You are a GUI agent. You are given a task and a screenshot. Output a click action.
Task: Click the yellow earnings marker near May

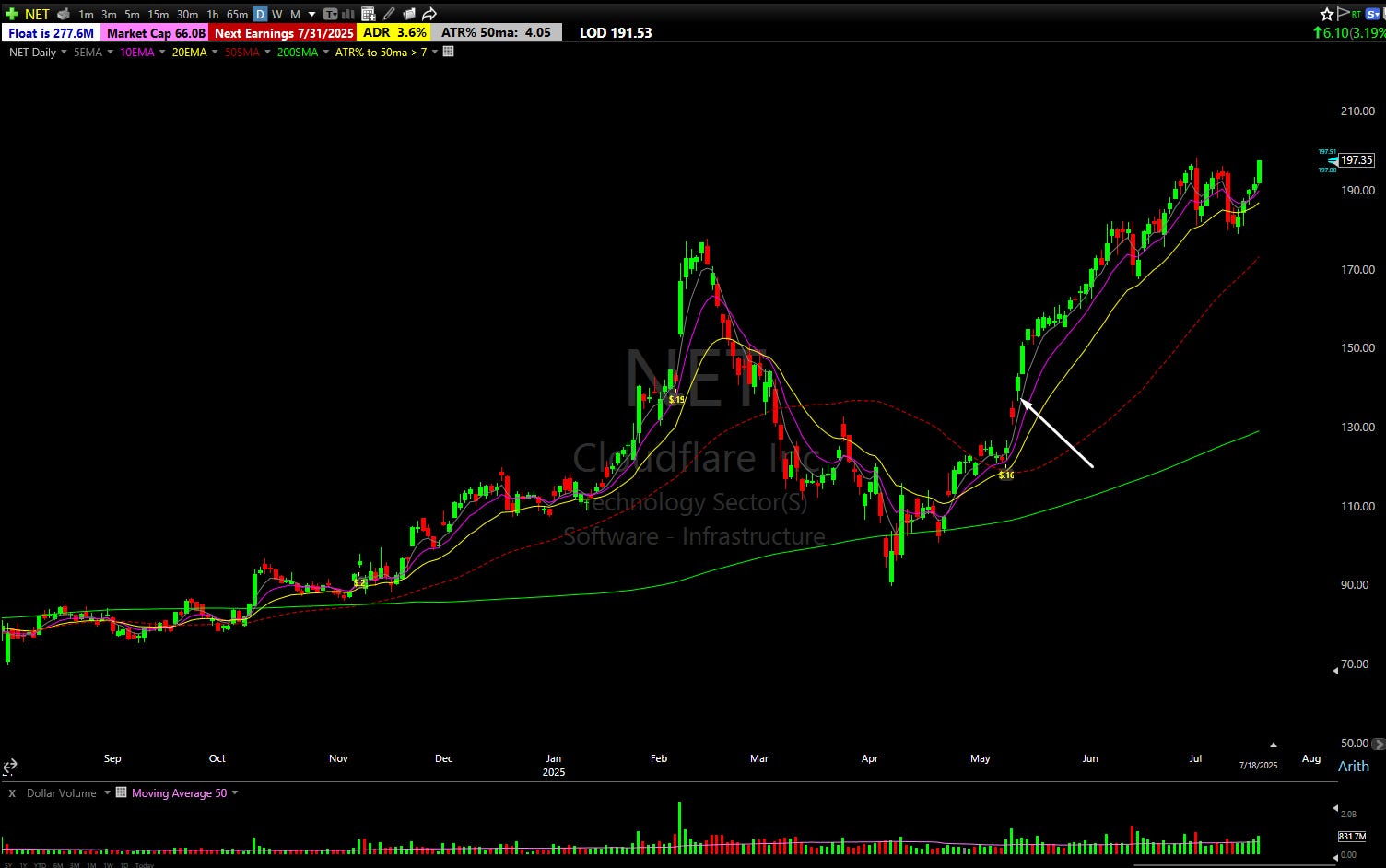click(1006, 475)
